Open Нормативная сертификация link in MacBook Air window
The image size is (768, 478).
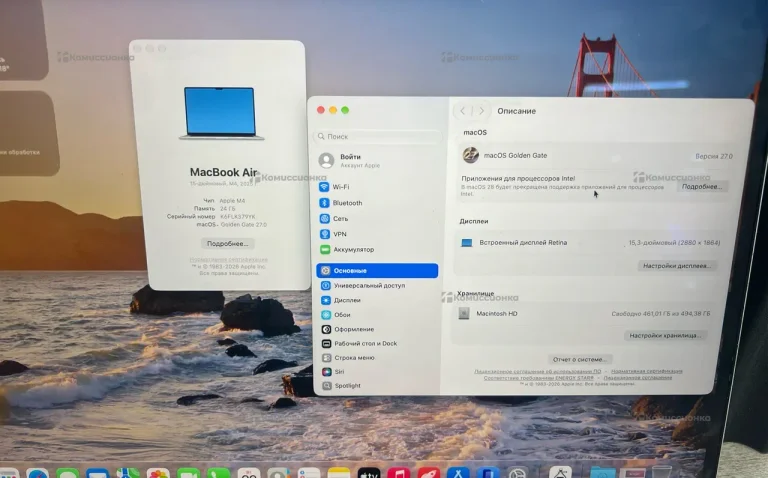pos(229,260)
